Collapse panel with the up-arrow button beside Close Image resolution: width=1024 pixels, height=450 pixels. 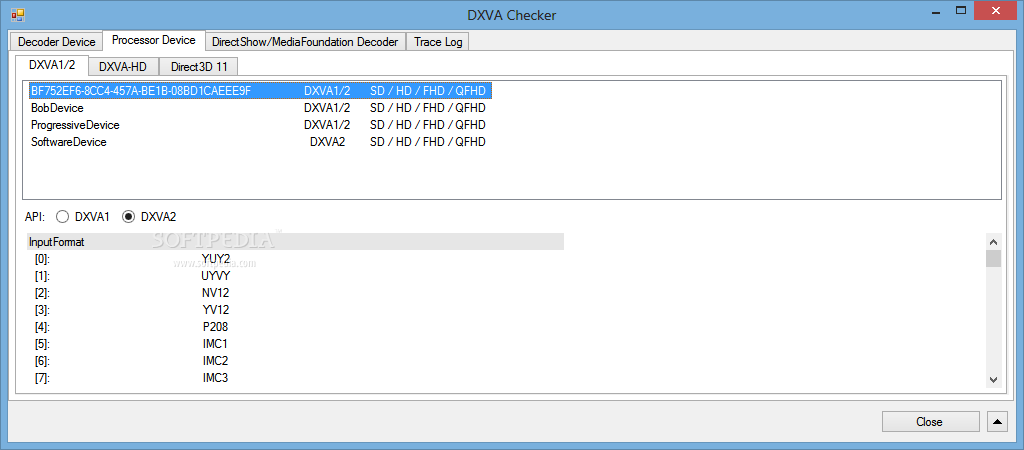(997, 422)
